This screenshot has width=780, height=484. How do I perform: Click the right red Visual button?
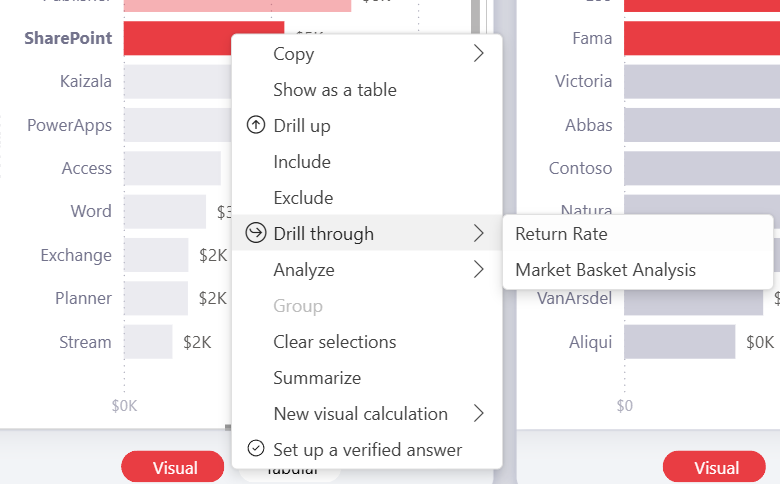[714, 467]
